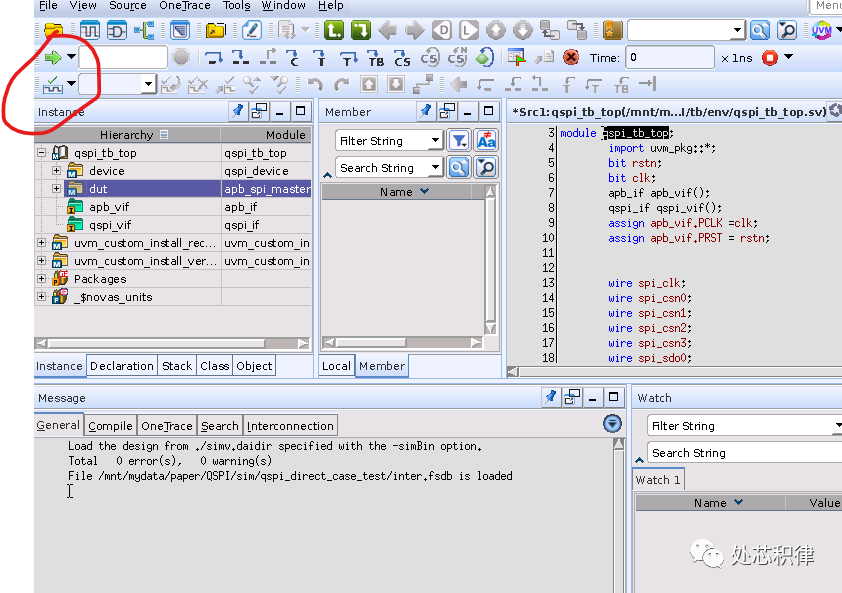
Task: Click the Hierarchy column header
Action: pos(127,134)
